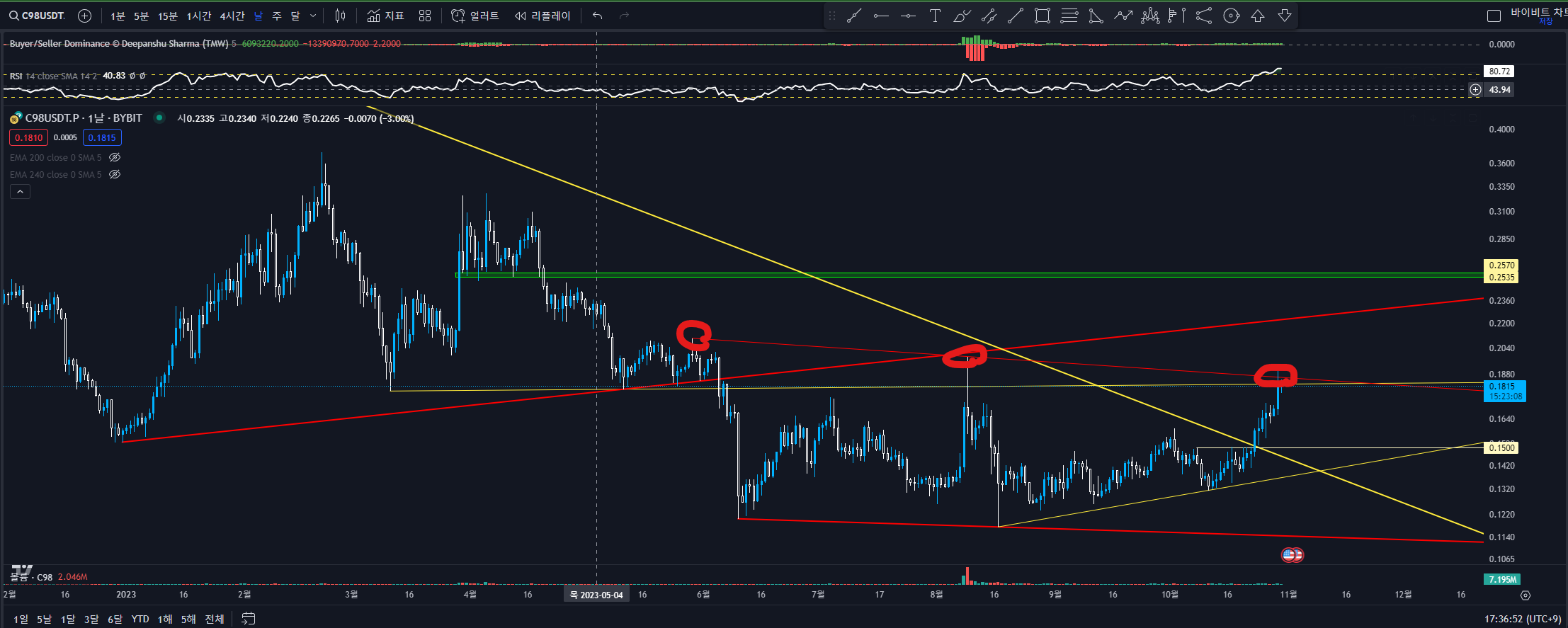The height and width of the screenshot is (628, 1568).
Task: Select the 4시간 interval
Action: click(x=232, y=16)
